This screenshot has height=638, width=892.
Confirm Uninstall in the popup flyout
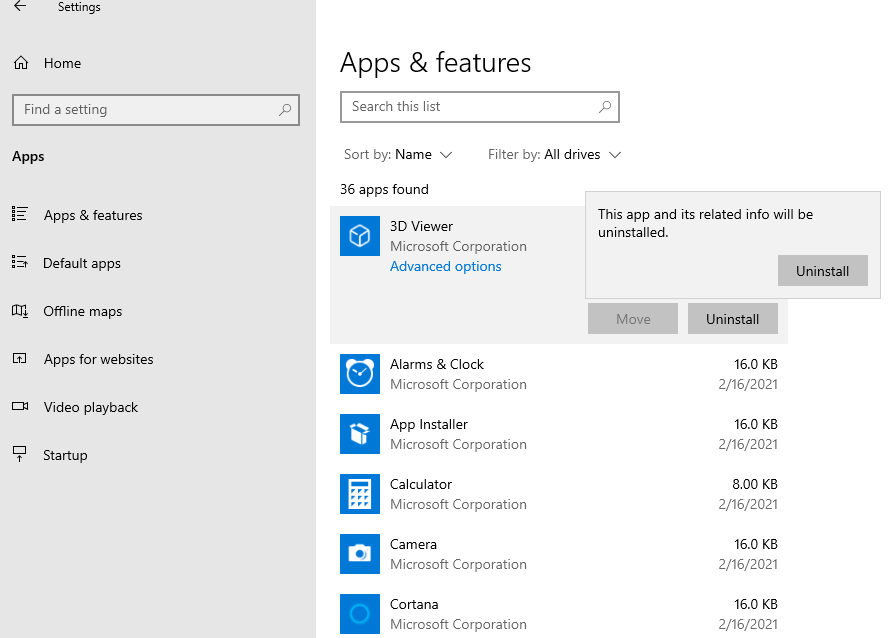point(823,271)
